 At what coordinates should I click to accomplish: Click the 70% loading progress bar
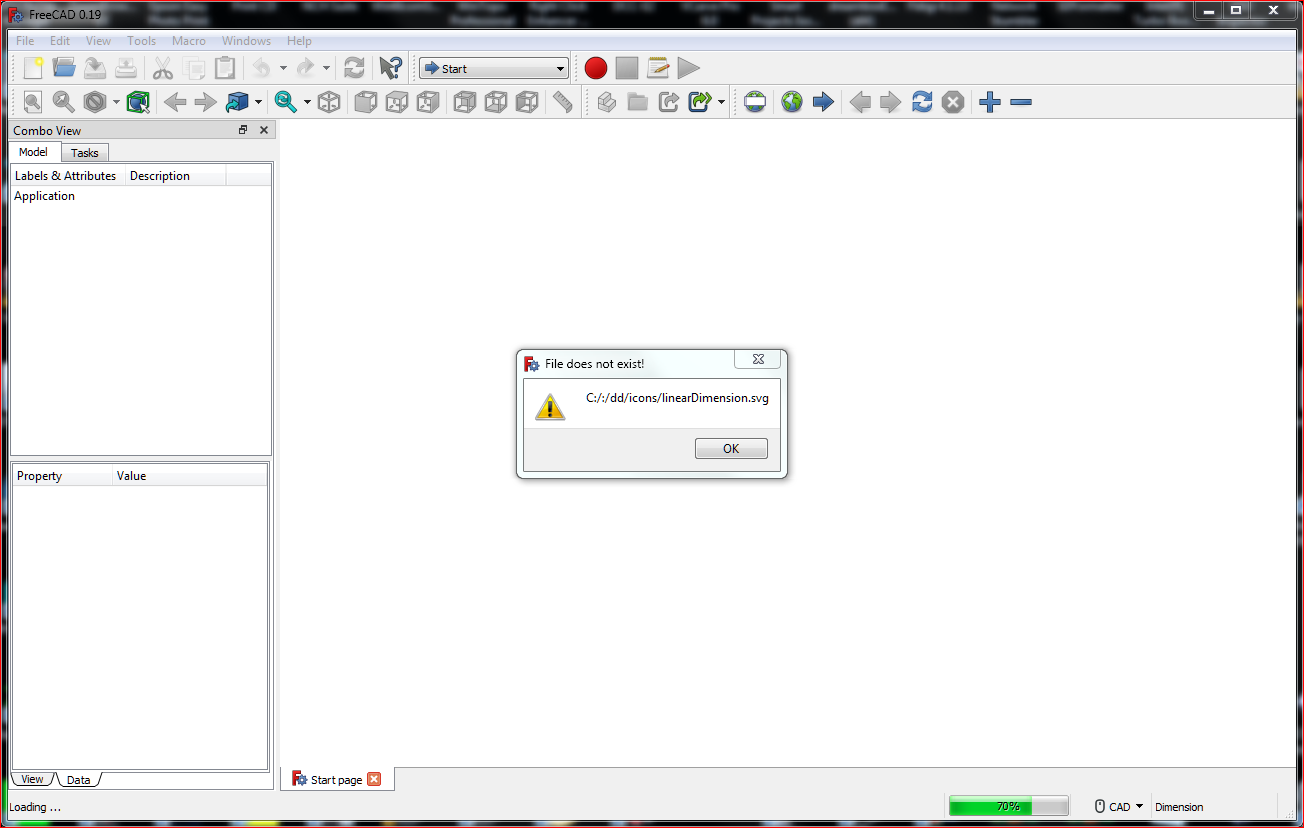click(x=1007, y=806)
